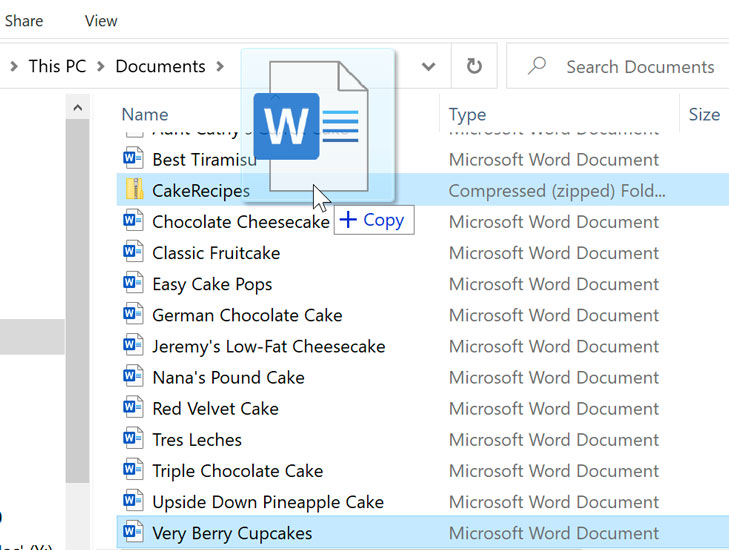Sort by the Name column header
The width and height of the screenshot is (729, 550).
tap(145, 114)
